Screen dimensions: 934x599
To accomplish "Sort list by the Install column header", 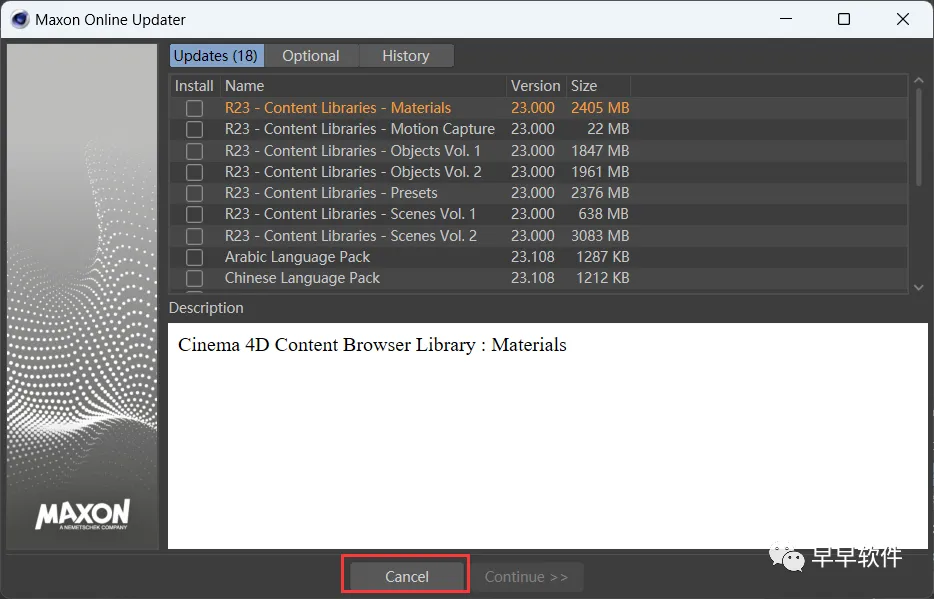I will [x=194, y=86].
